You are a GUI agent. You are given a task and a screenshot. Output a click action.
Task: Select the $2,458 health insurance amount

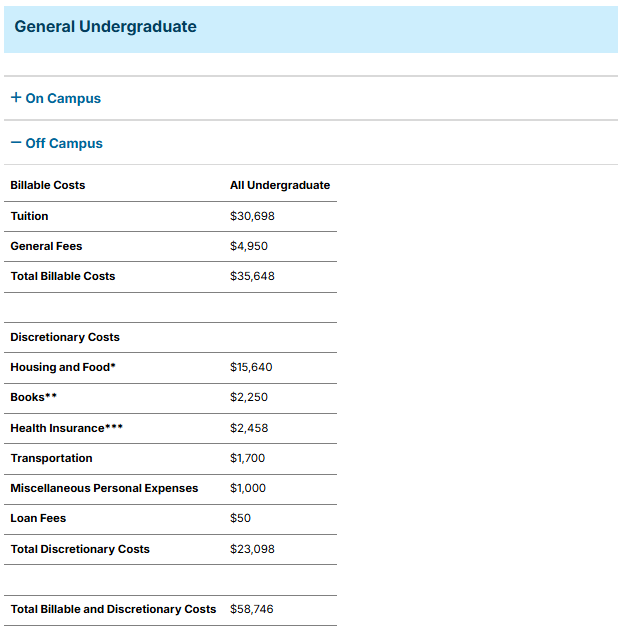pos(249,428)
